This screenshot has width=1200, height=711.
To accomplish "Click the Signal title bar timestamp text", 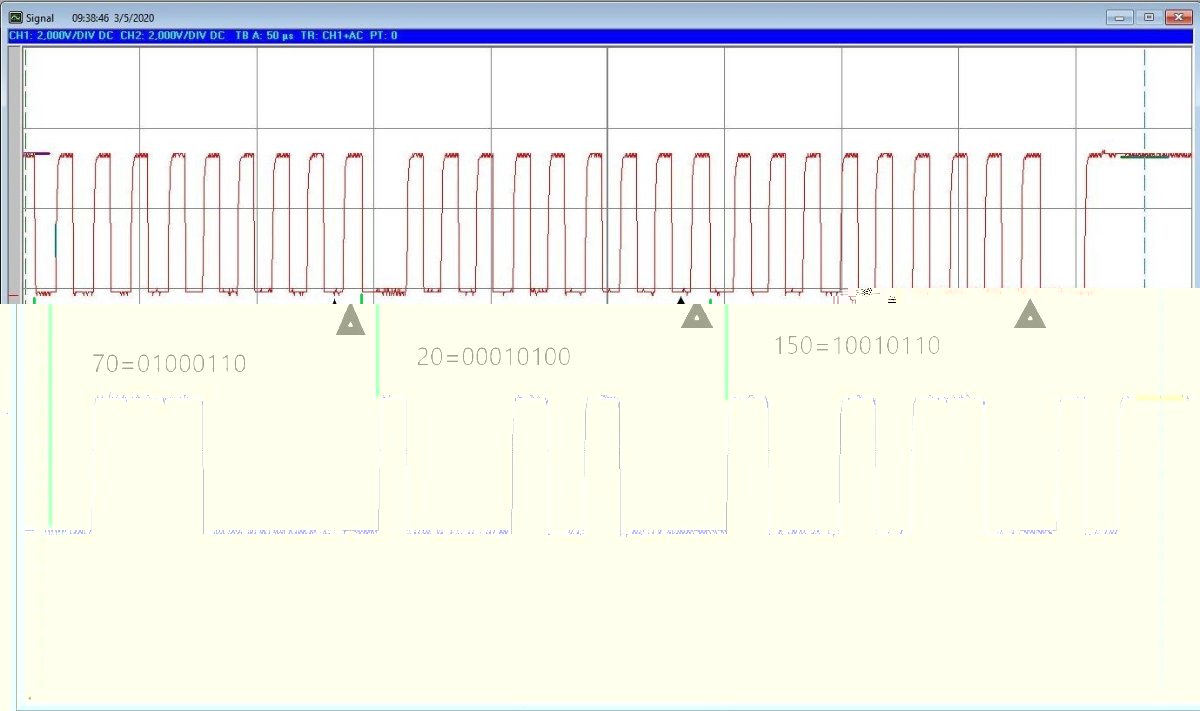I will [113, 18].
